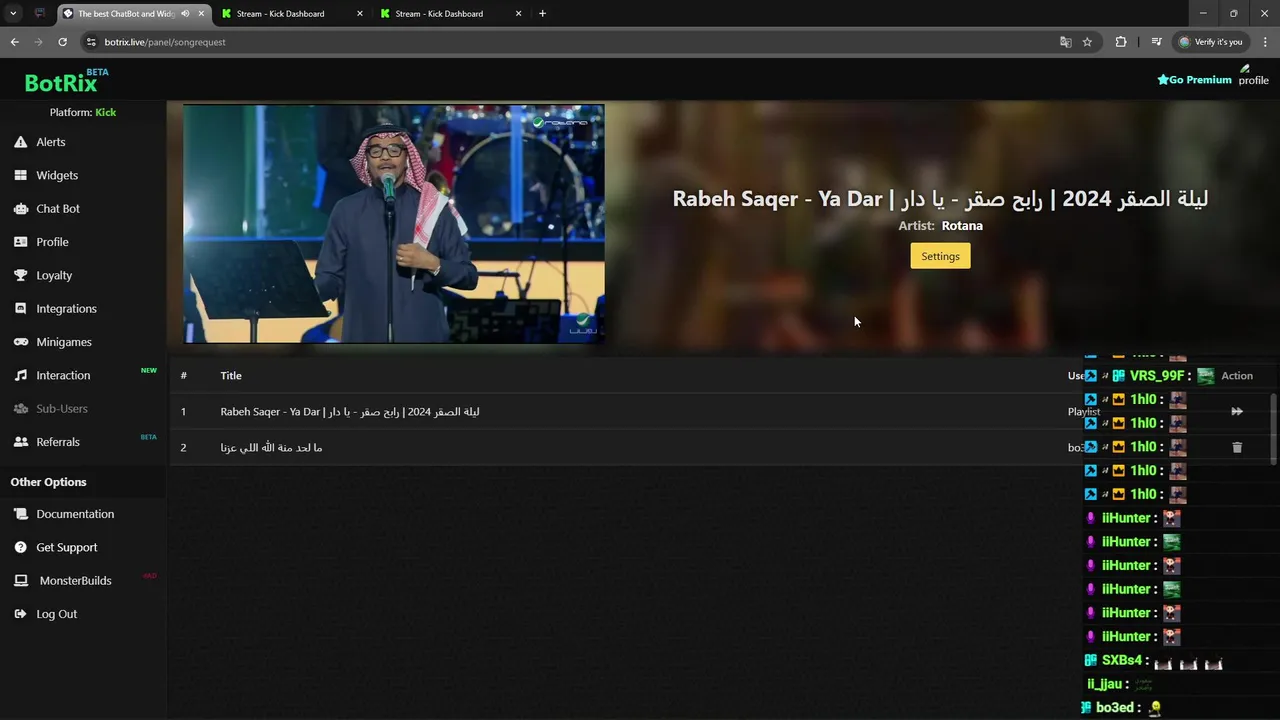Click SXBs4 username in chat overlay

[1122, 661]
